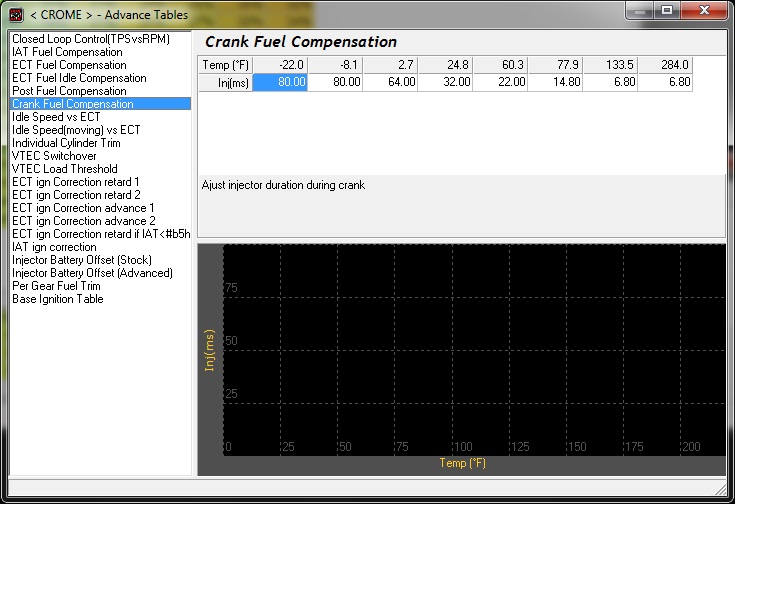Open Post Fuel Compensation table

(x=69, y=91)
